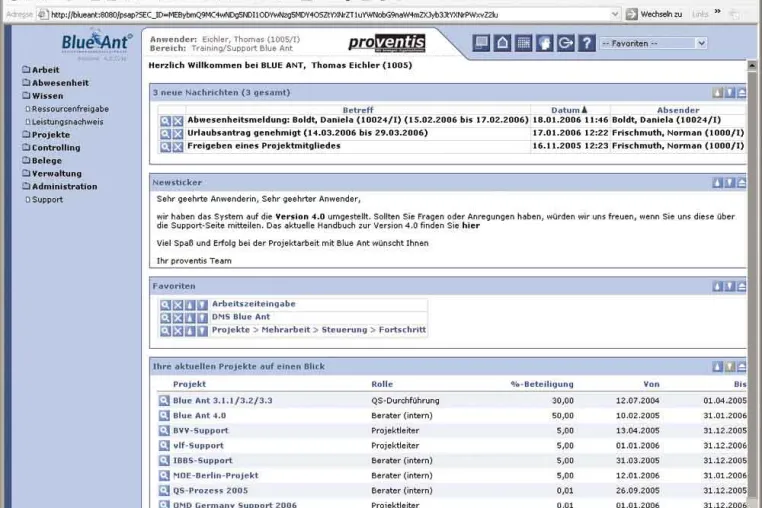Delete the Arbeitszeiteingabe favorite
Viewport: 762px width, 508px height.
(x=178, y=305)
